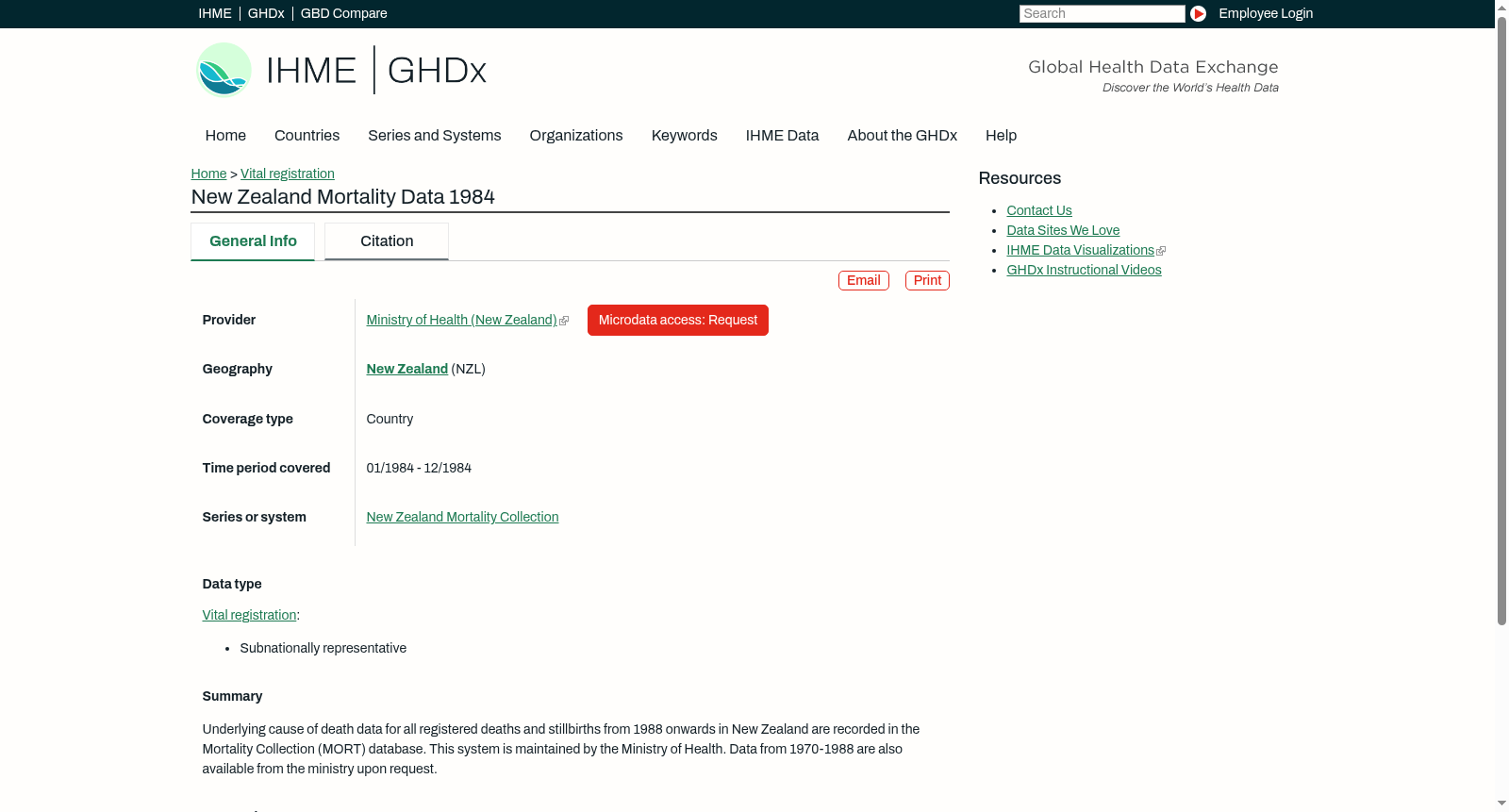Click the Series or system label
This screenshot has height=812, width=1509.
pyautogui.click(x=254, y=517)
